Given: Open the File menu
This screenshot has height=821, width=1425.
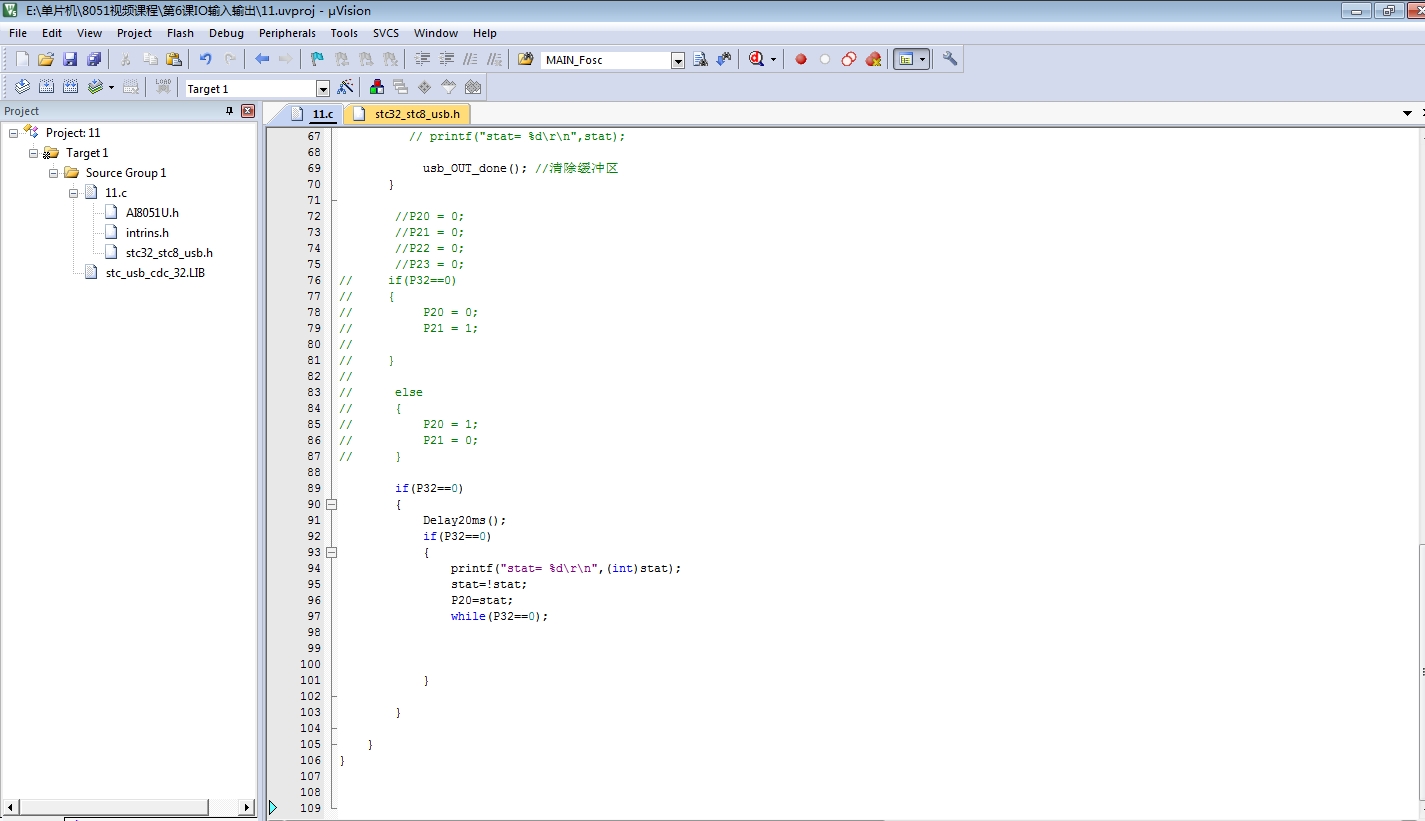Looking at the screenshot, I should pos(18,33).
